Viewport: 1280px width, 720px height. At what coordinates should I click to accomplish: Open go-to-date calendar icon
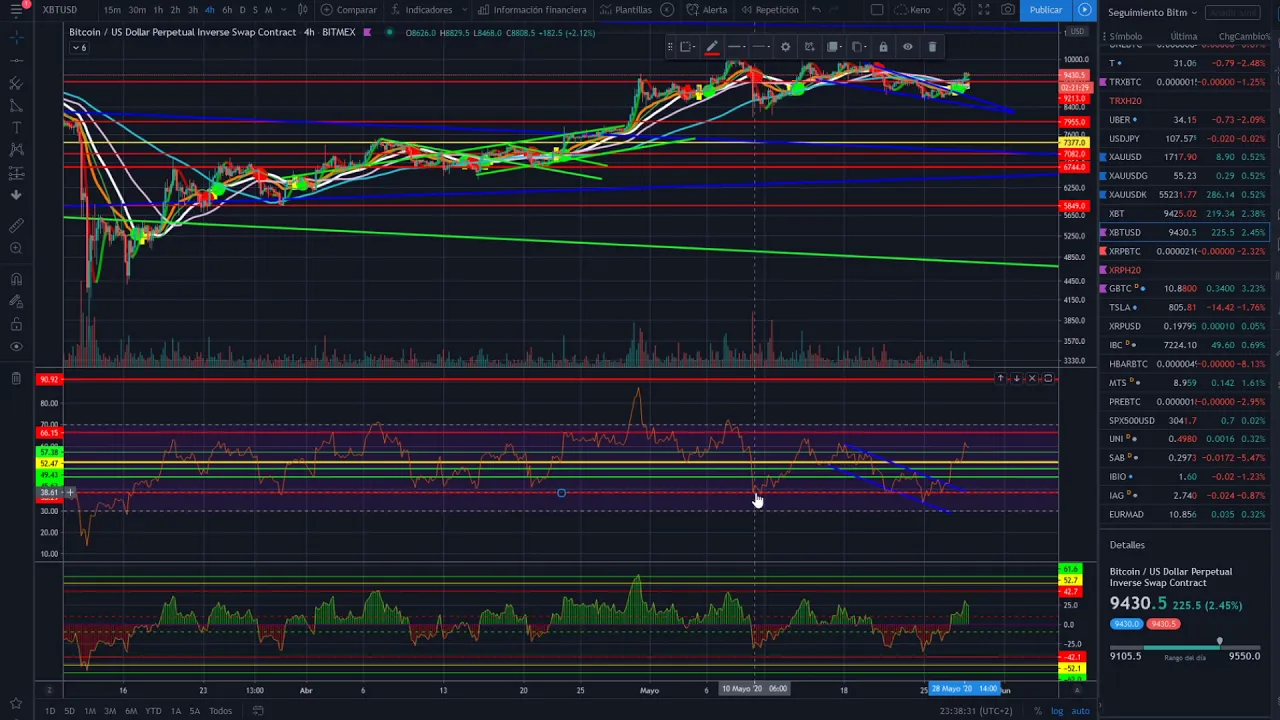(x=258, y=711)
